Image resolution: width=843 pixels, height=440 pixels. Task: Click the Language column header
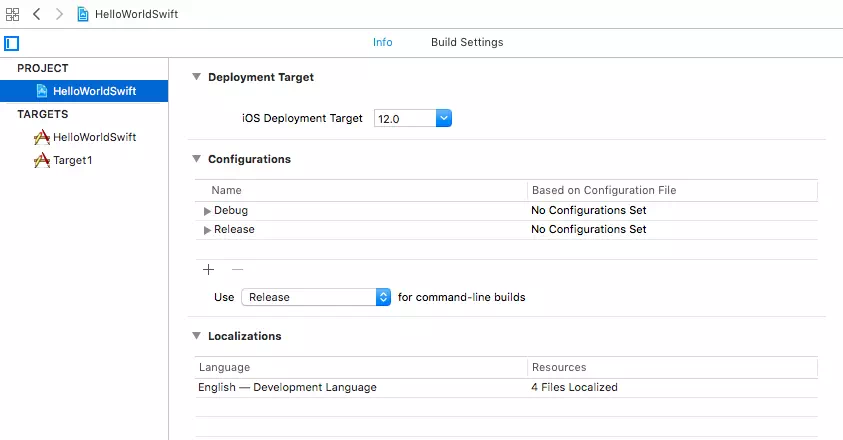[224, 367]
